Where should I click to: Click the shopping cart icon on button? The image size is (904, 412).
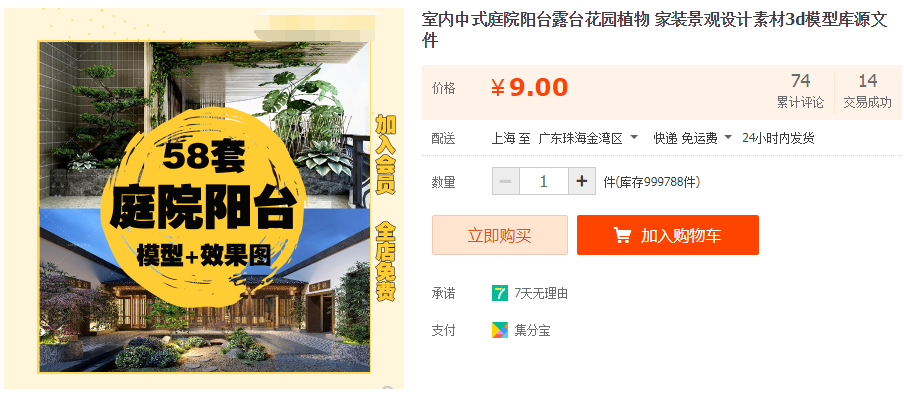pyautogui.click(x=622, y=235)
